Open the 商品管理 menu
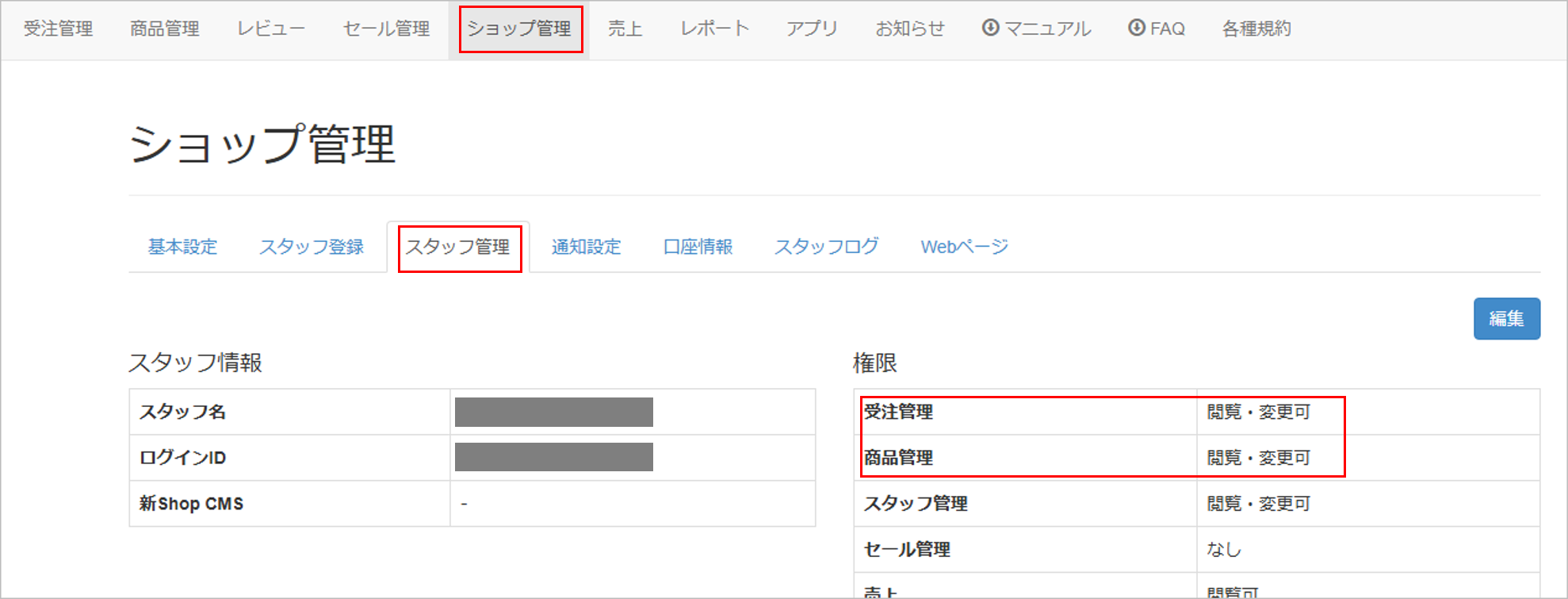 pos(165,29)
